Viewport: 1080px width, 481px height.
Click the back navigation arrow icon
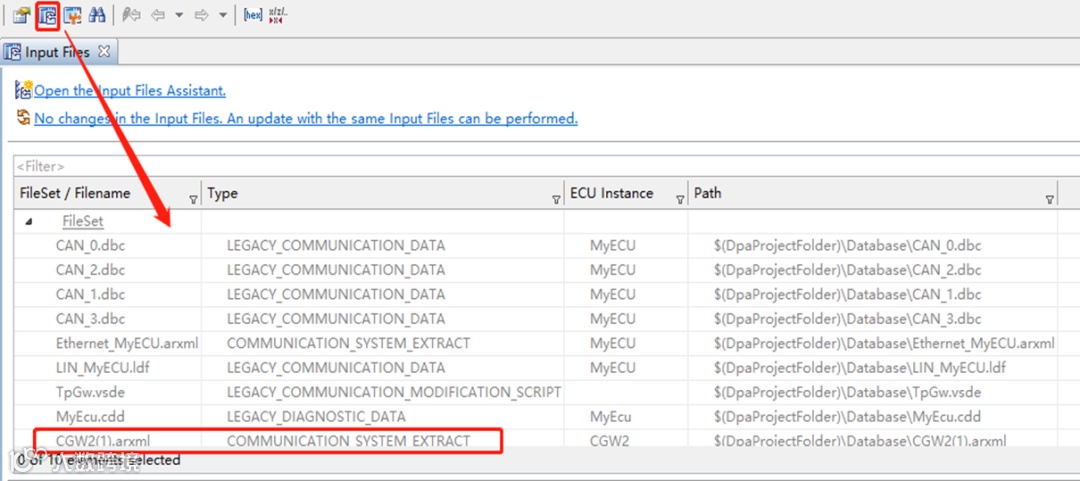point(158,15)
